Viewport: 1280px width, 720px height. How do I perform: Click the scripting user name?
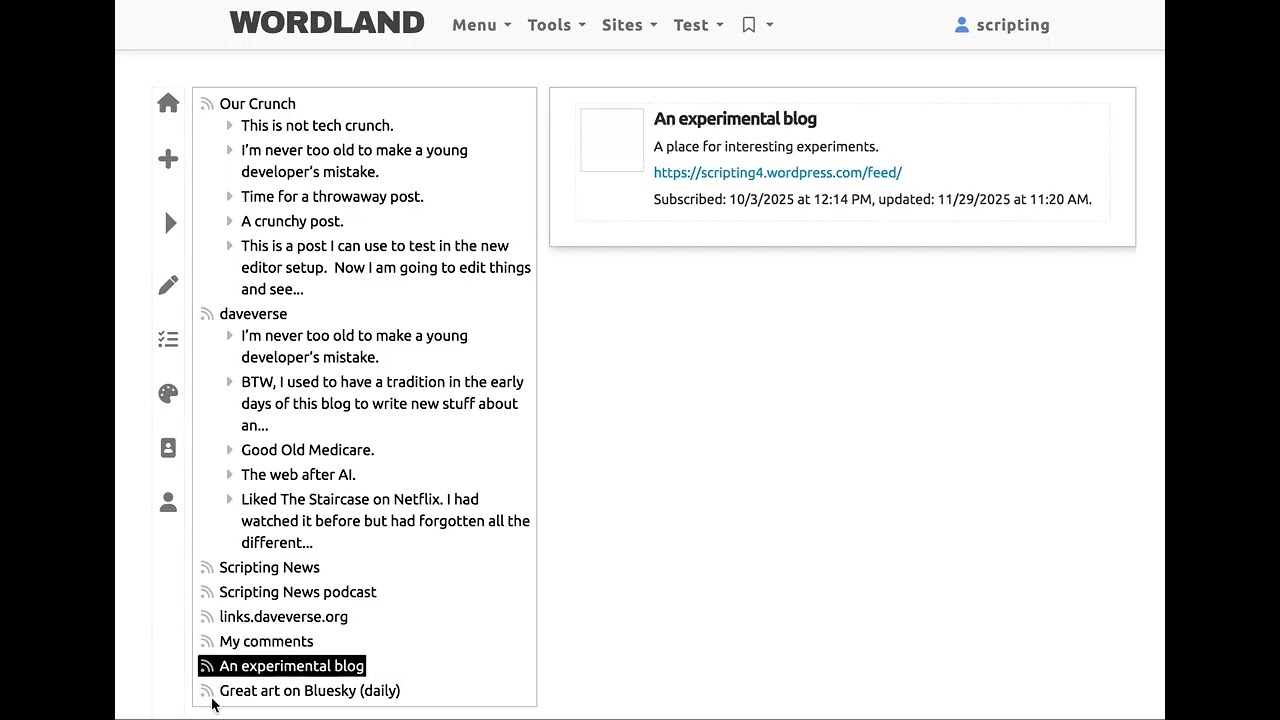[1013, 25]
